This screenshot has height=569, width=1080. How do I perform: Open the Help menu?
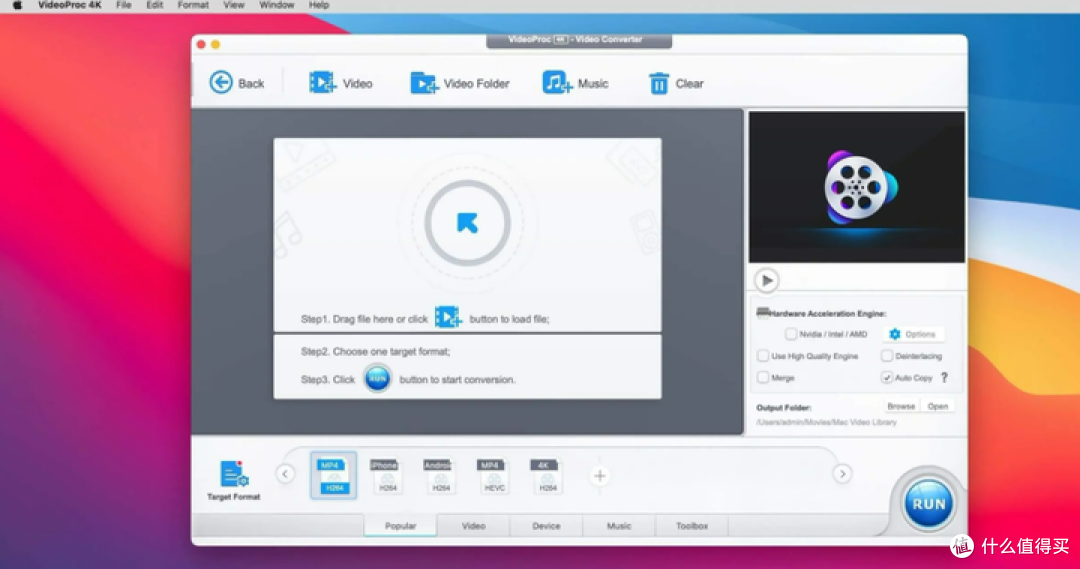point(318,5)
